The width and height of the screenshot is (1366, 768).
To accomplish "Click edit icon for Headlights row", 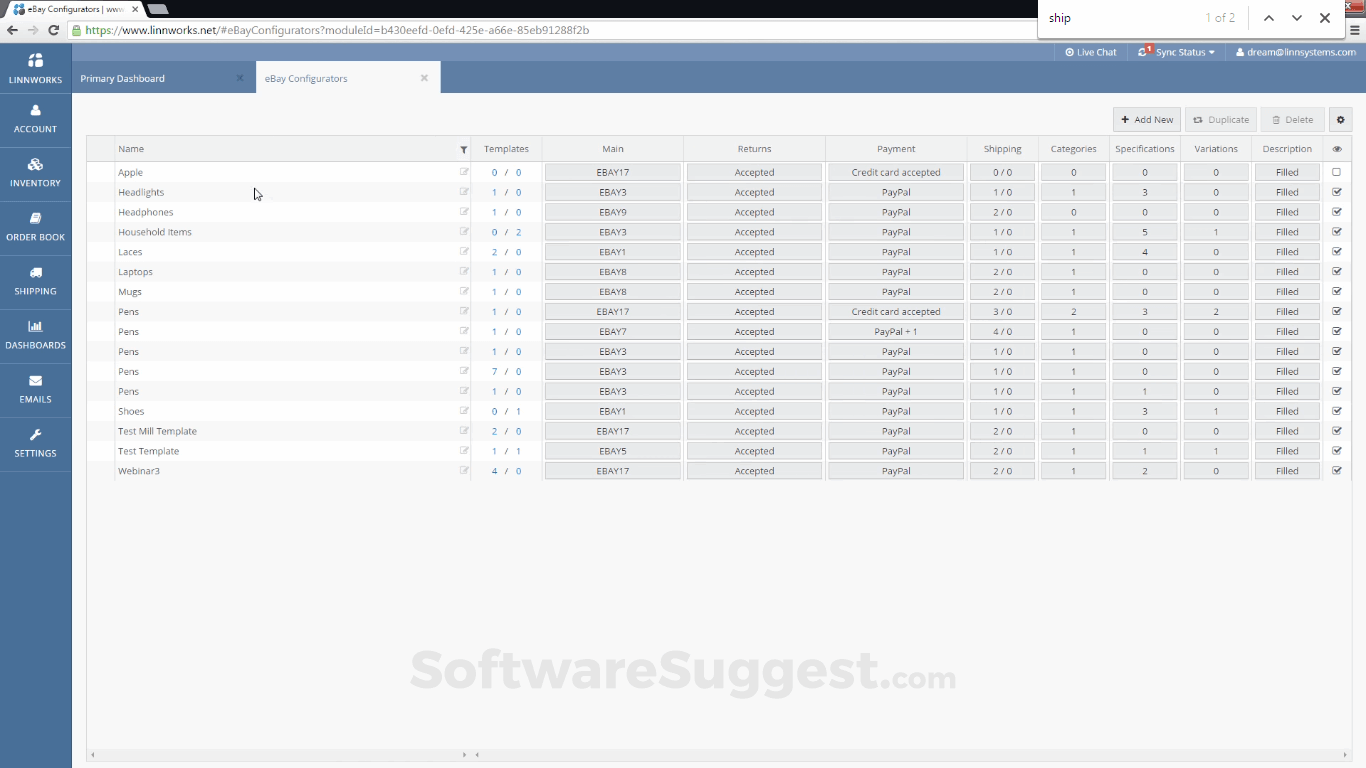I will pyautogui.click(x=464, y=192).
